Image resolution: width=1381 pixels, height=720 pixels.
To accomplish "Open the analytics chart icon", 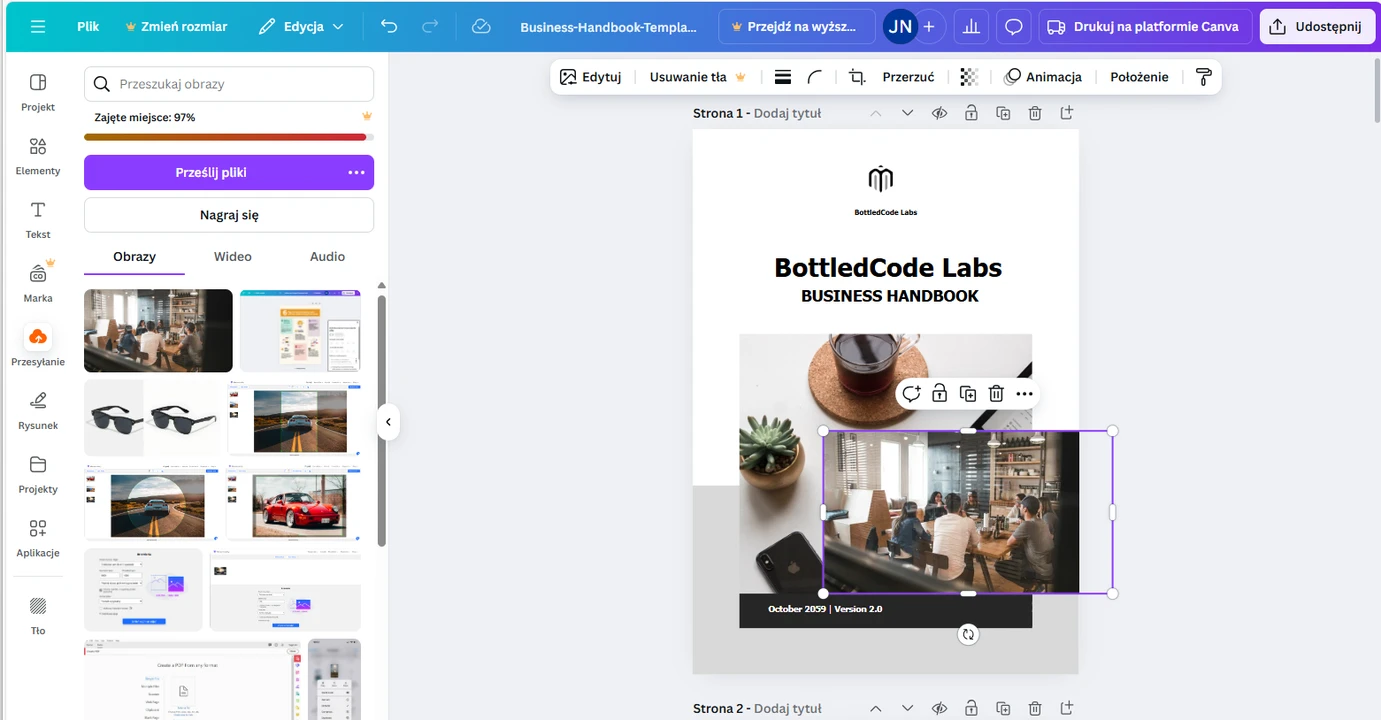I will [x=971, y=27].
